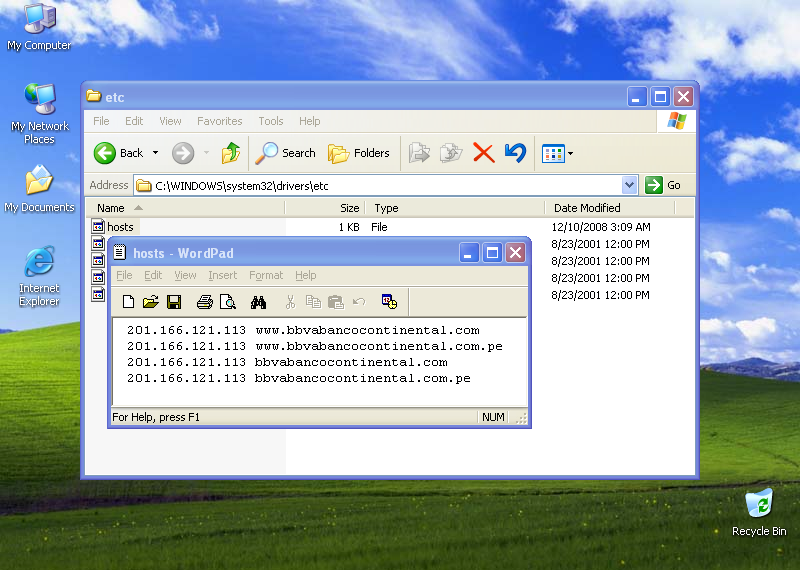Open the View menu in WordPad

coord(185,275)
